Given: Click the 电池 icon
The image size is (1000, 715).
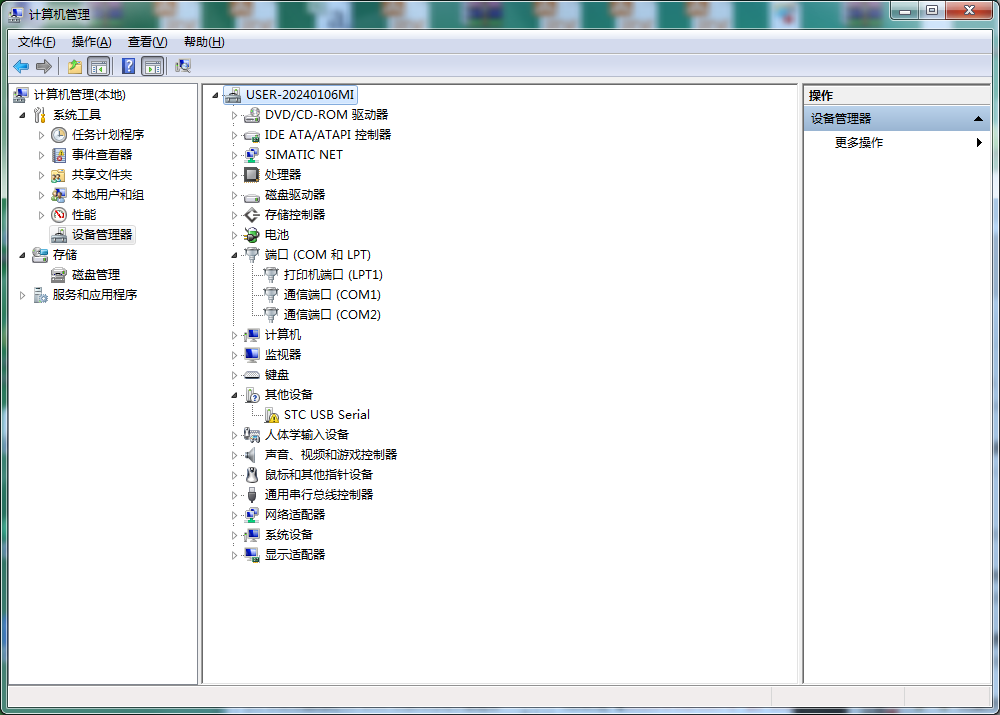Looking at the screenshot, I should [252, 235].
